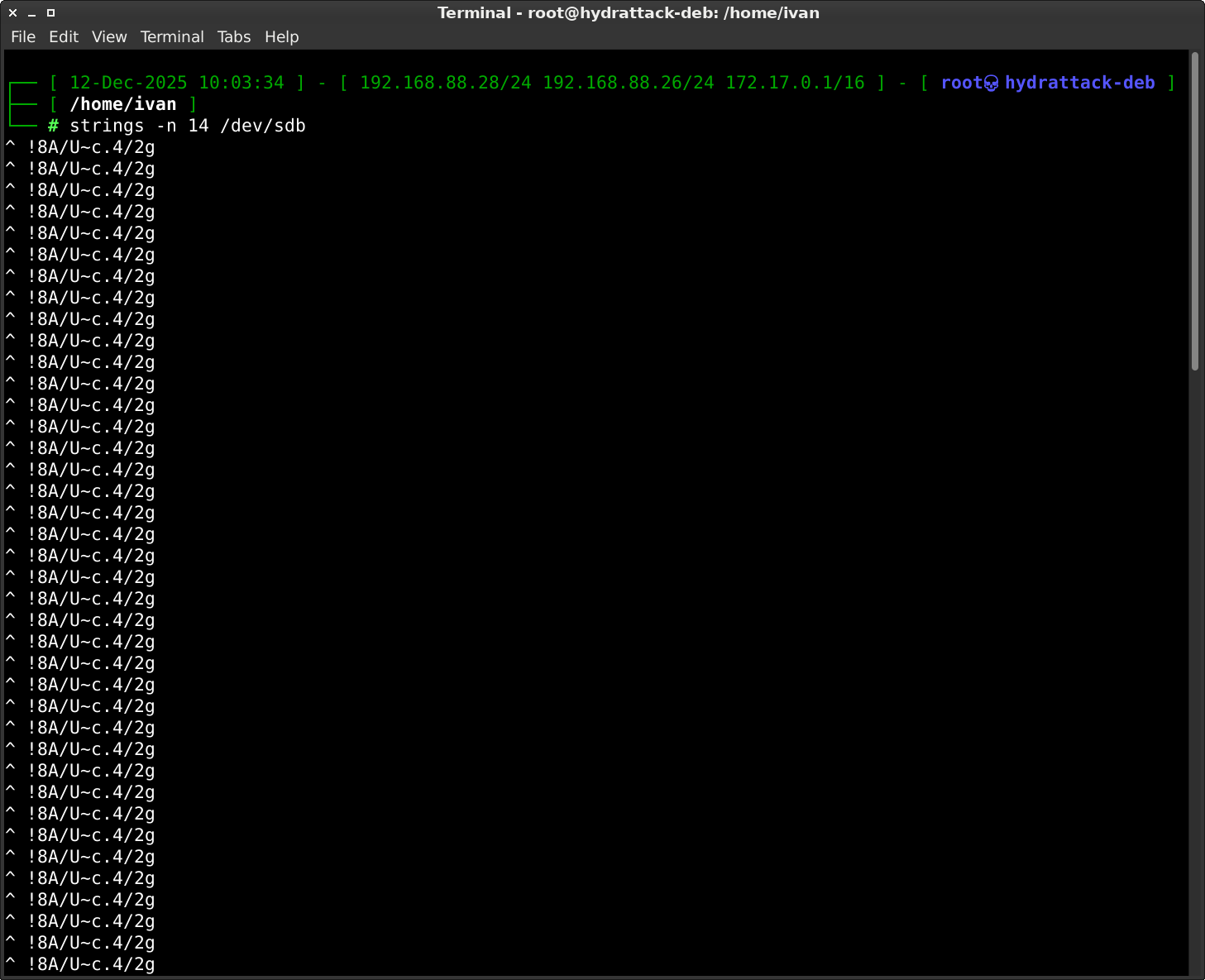The height and width of the screenshot is (980, 1205).
Task: Click the IP address 172.17.0.1/16
Action: (x=795, y=83)
